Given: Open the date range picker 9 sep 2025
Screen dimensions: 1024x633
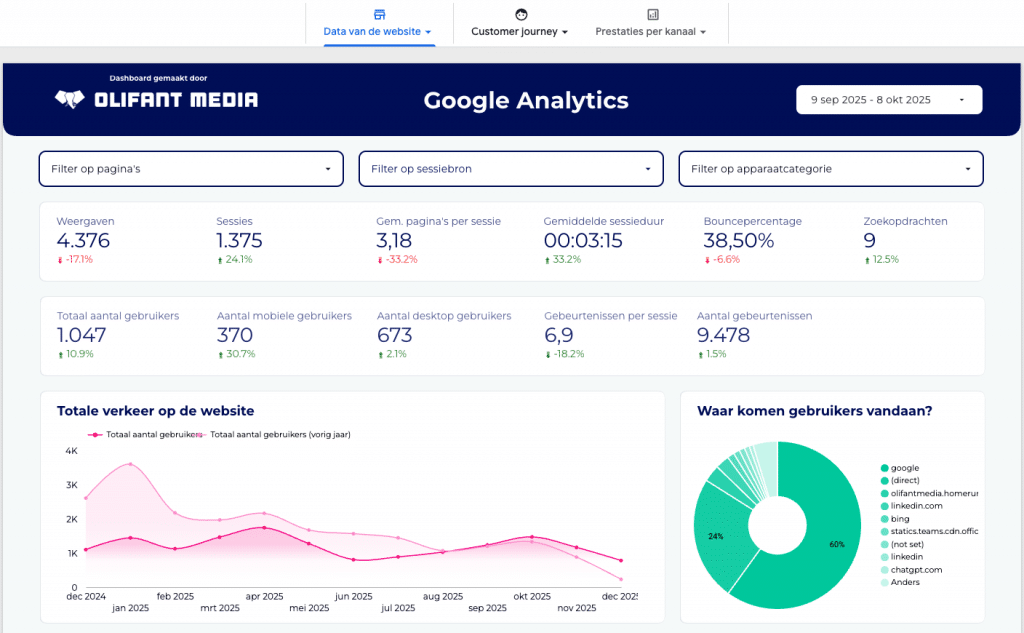Looking at the screenshot, I should [888, 100].
